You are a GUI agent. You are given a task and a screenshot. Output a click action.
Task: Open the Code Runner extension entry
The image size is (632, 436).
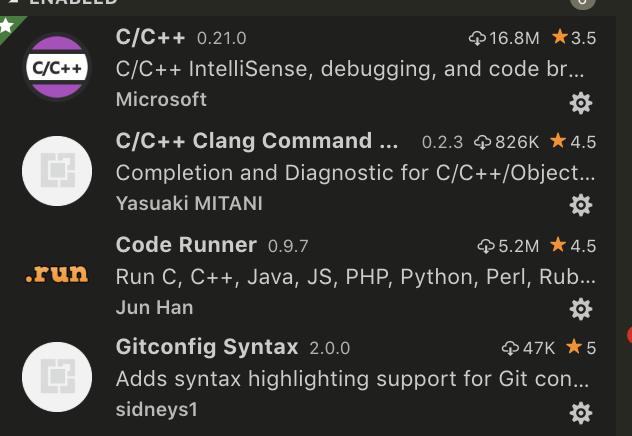[186, 245]
